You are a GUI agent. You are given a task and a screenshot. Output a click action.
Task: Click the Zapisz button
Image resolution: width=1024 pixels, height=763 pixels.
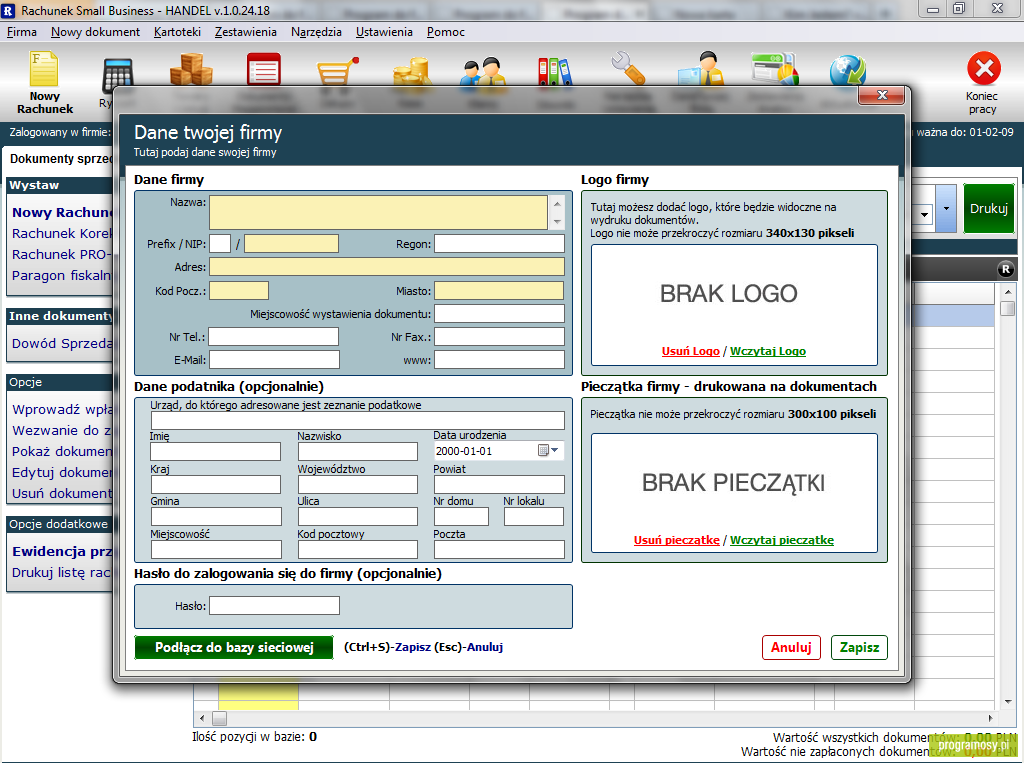[859, 647]
